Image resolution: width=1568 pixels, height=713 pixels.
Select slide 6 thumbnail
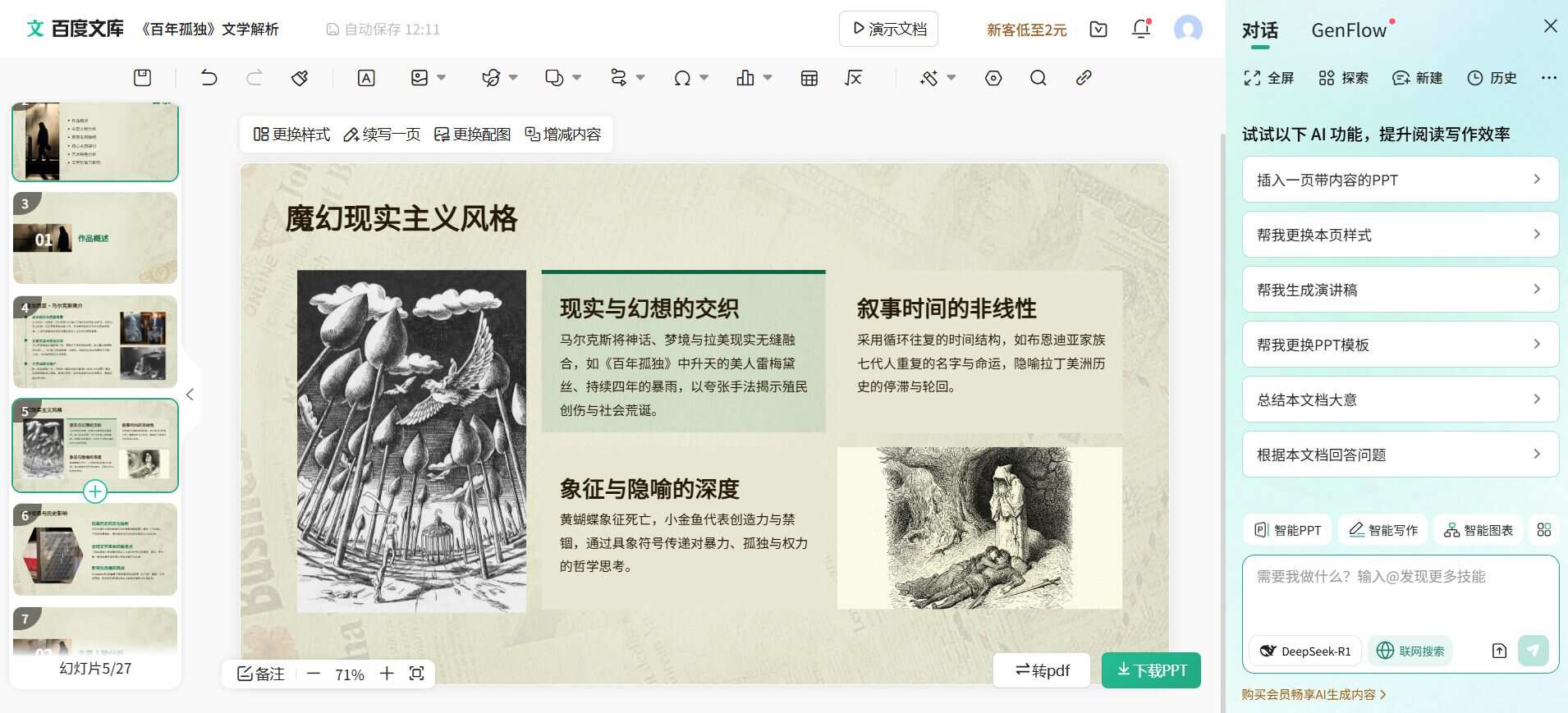(95, 549)
